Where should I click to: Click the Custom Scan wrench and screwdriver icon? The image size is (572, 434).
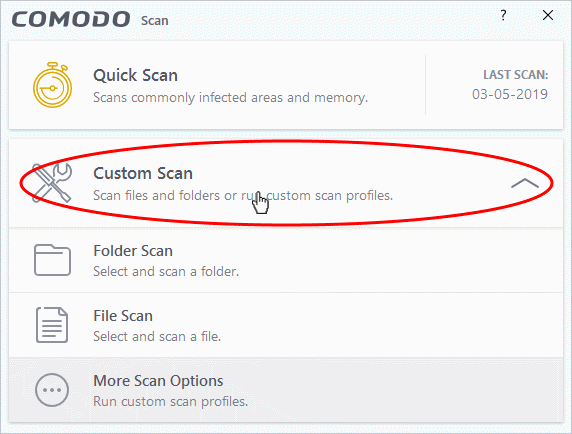pyautogui.click(x=52, y=182)
